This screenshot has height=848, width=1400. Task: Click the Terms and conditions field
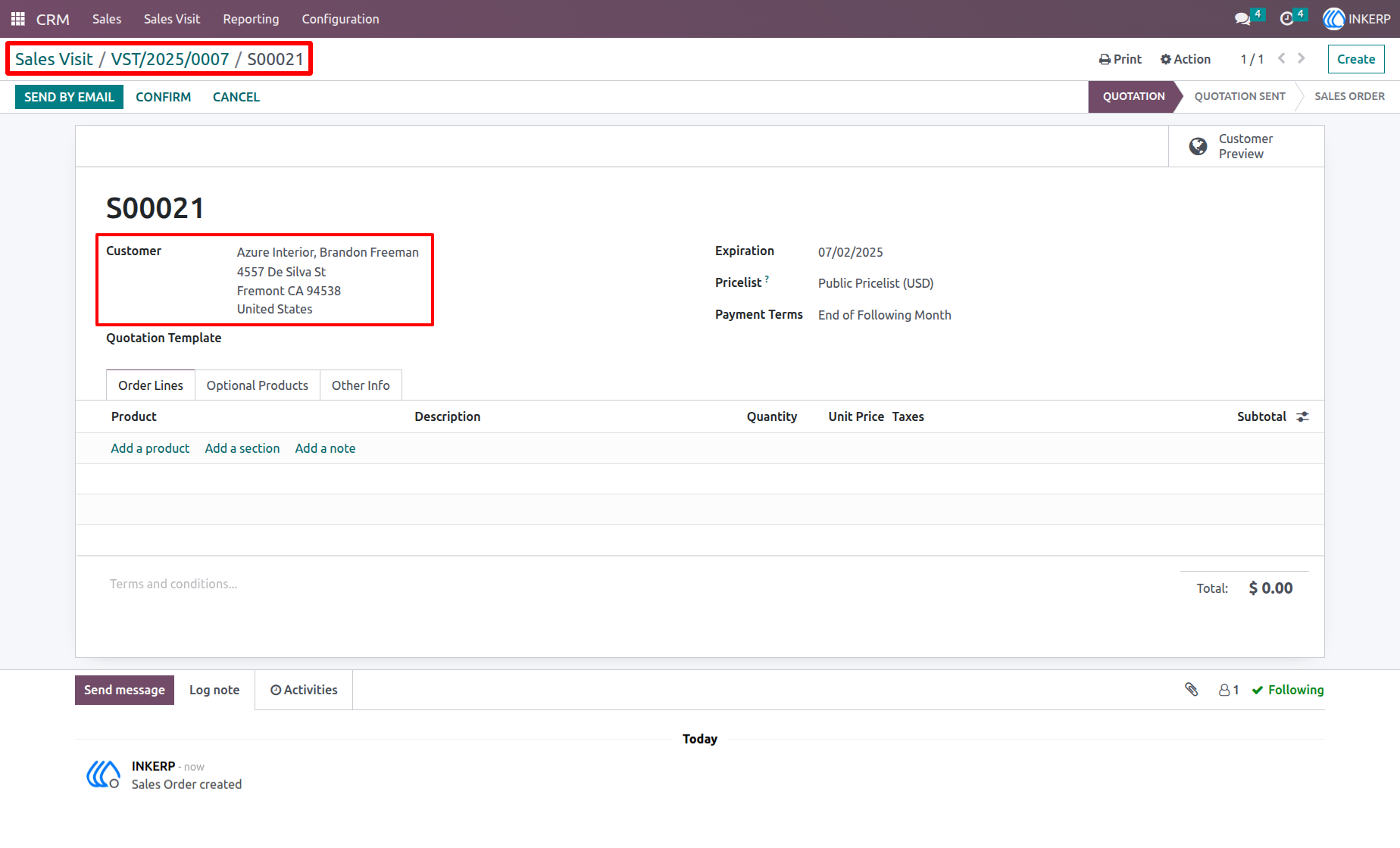[x=173, y=584]
